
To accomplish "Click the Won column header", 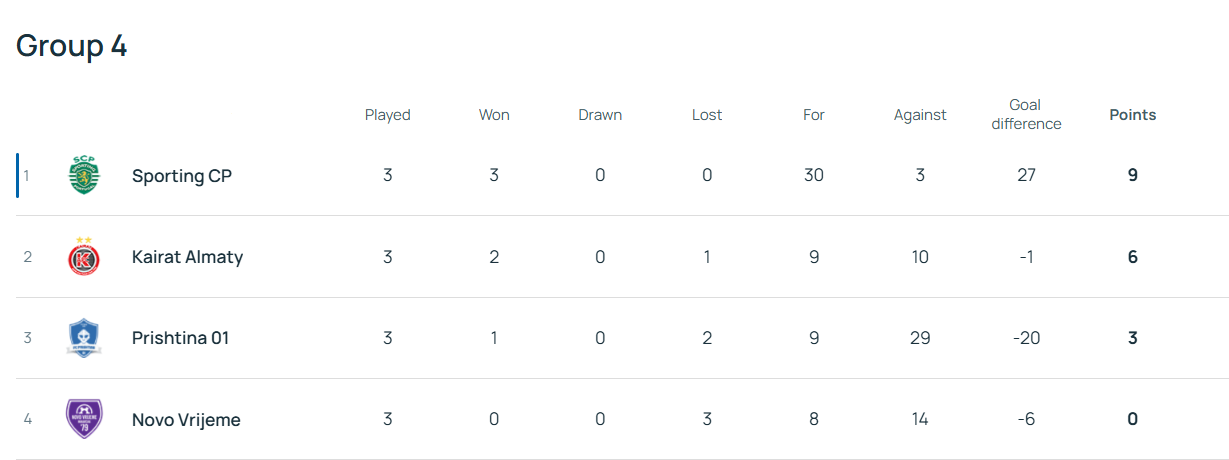I will [x=494, y=115].
